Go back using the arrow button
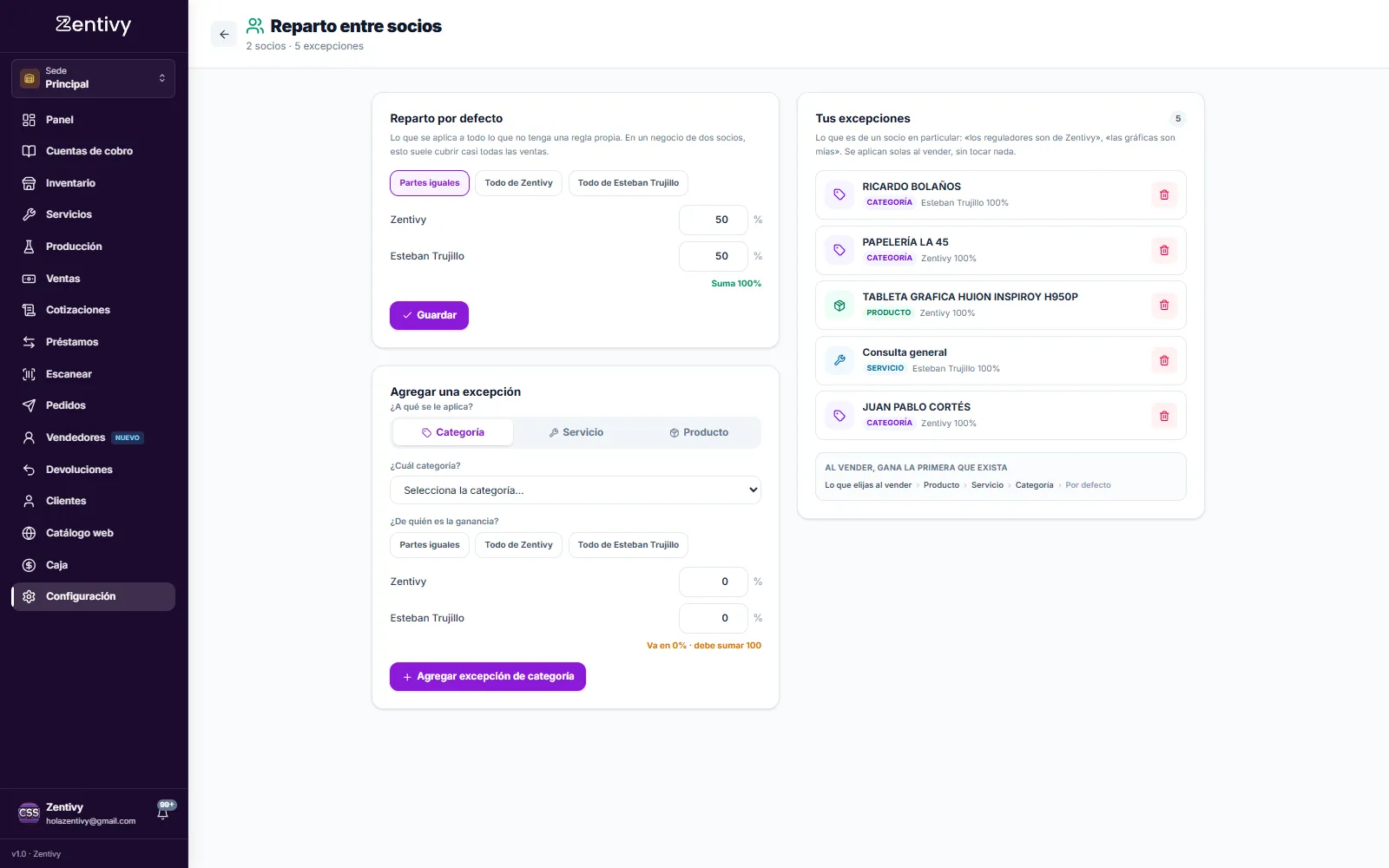1389x868 pixels. tap(224, 35)
